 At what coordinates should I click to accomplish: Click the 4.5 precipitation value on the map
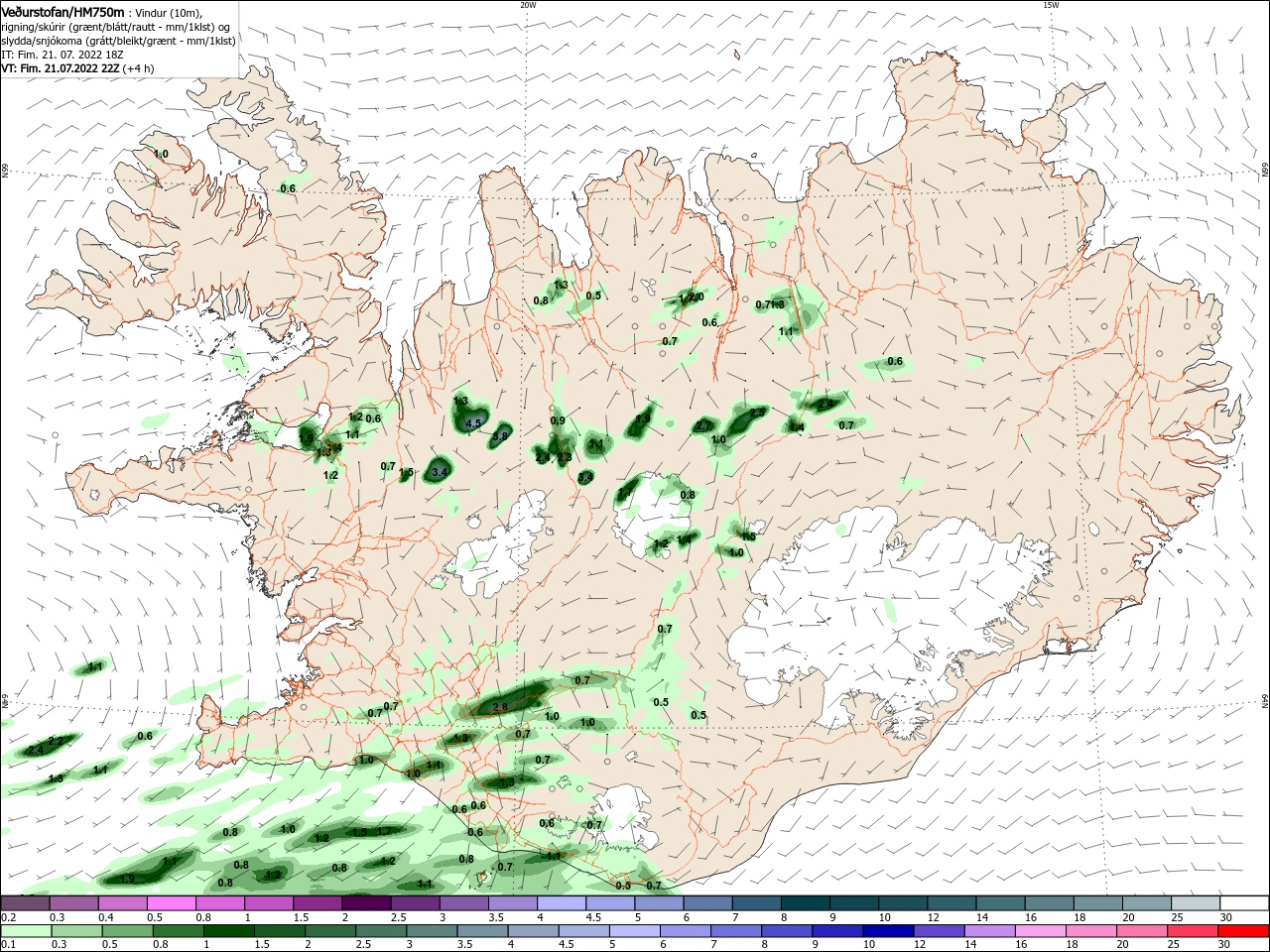point(473,423)
